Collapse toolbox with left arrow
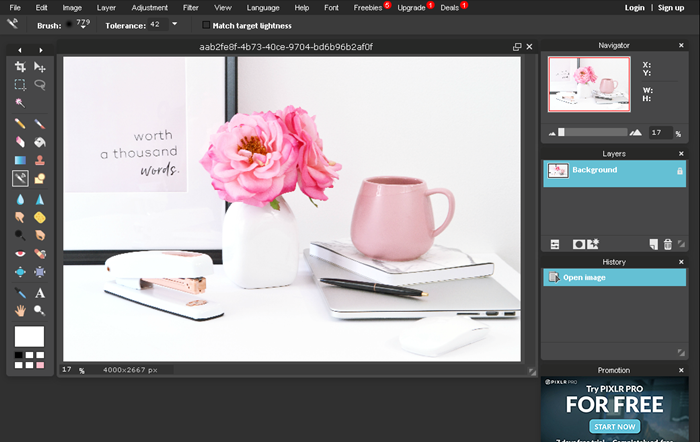Image resolution: width=700 pixels, height=442 pixels. 20,50
